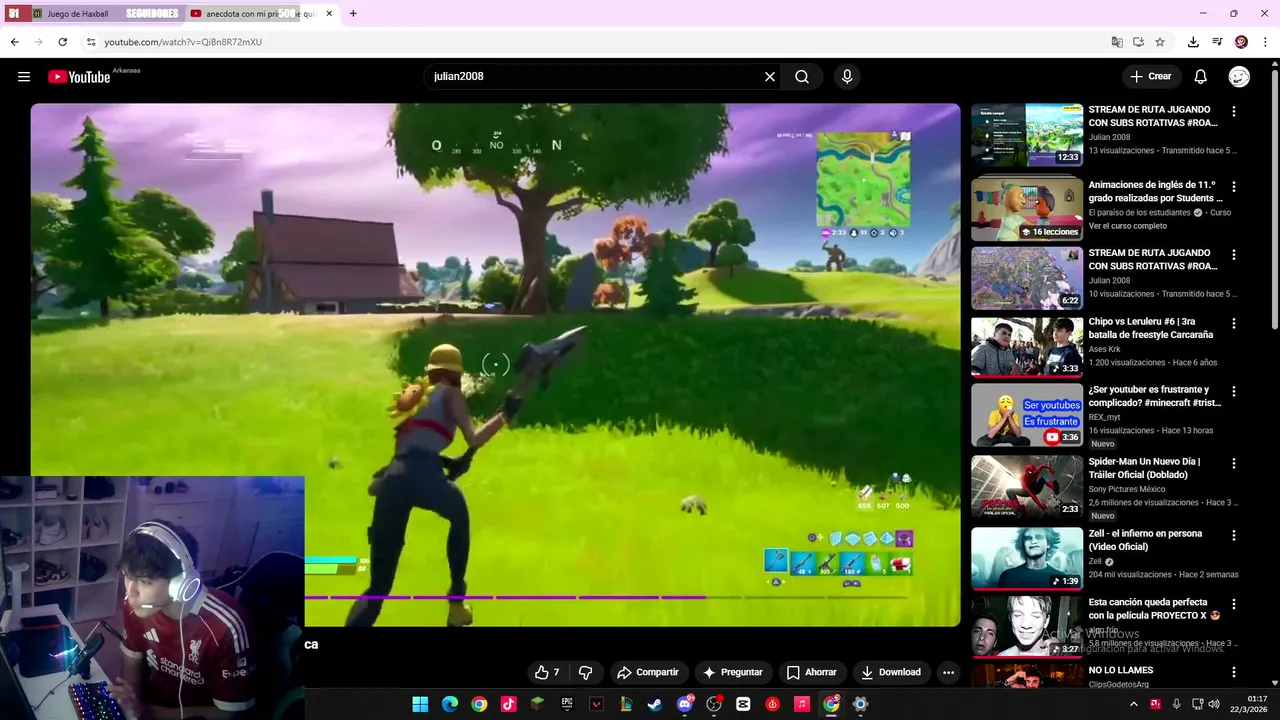Open browser downloads icon
Image resolution: width=1280 pixels, height=720 pixels.
click(x=1193, y=42)
